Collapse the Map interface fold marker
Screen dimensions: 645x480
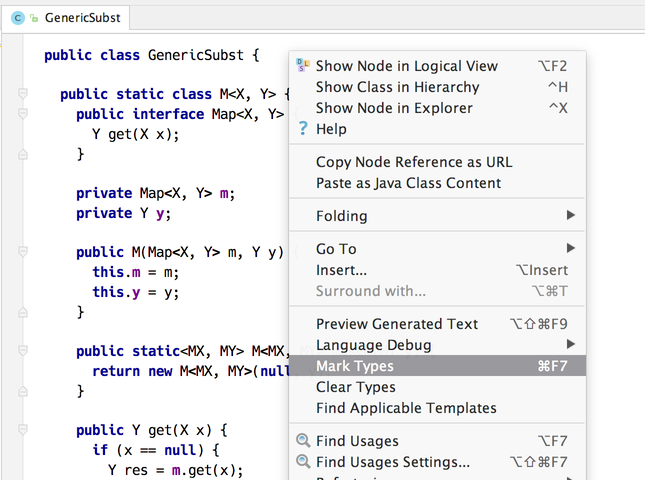(23, 113)
